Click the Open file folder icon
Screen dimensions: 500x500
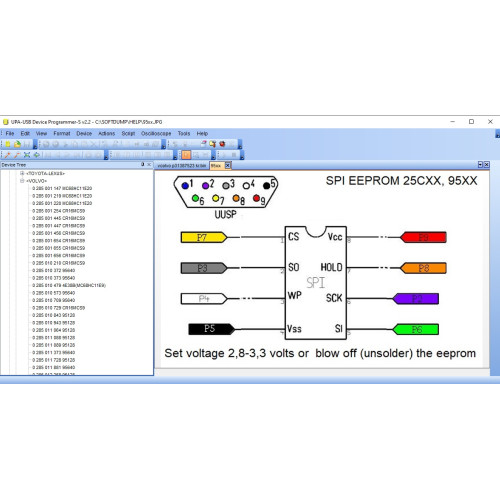click(x=17, y=144)
